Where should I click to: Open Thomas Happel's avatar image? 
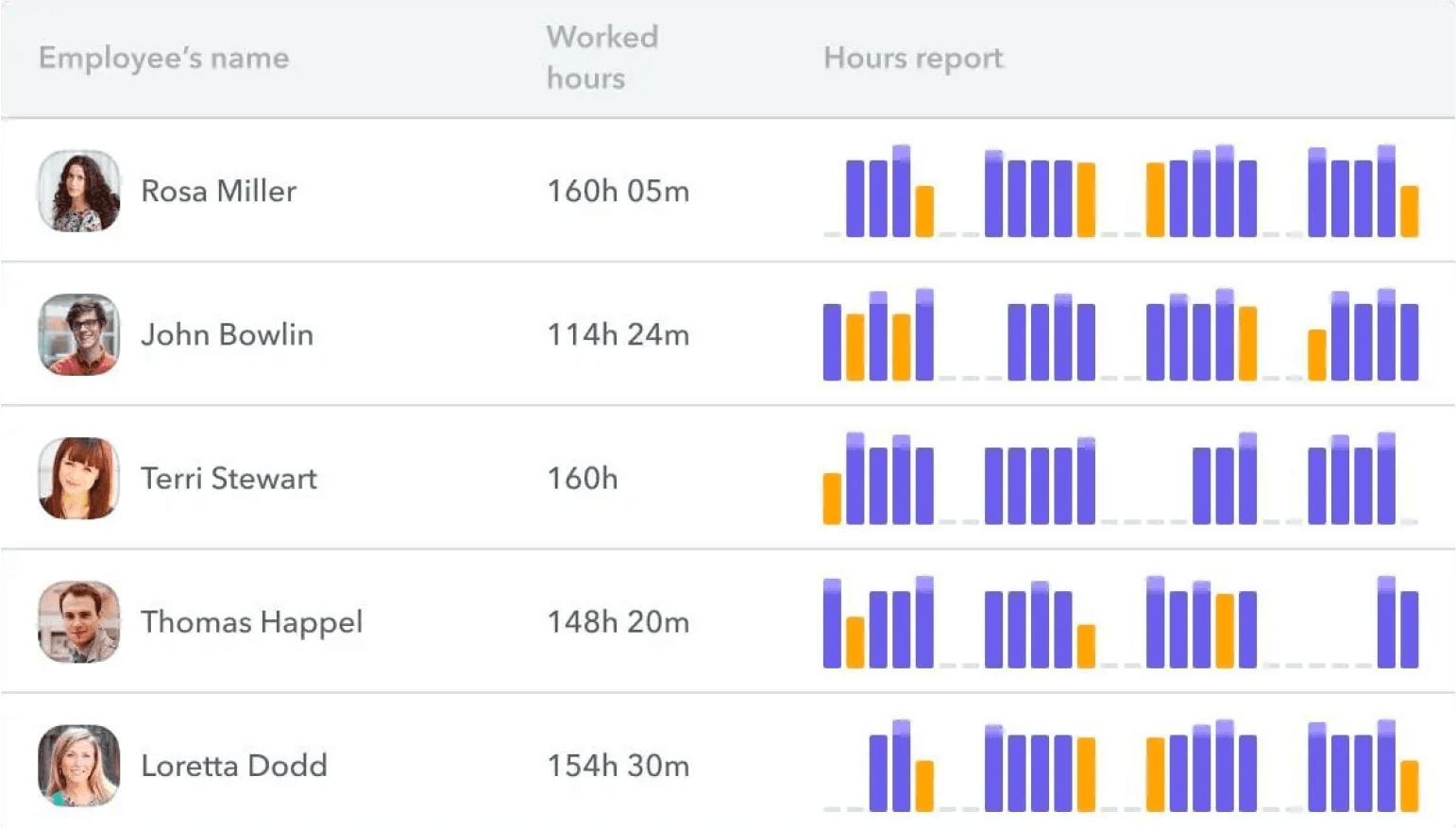(79, 621)
